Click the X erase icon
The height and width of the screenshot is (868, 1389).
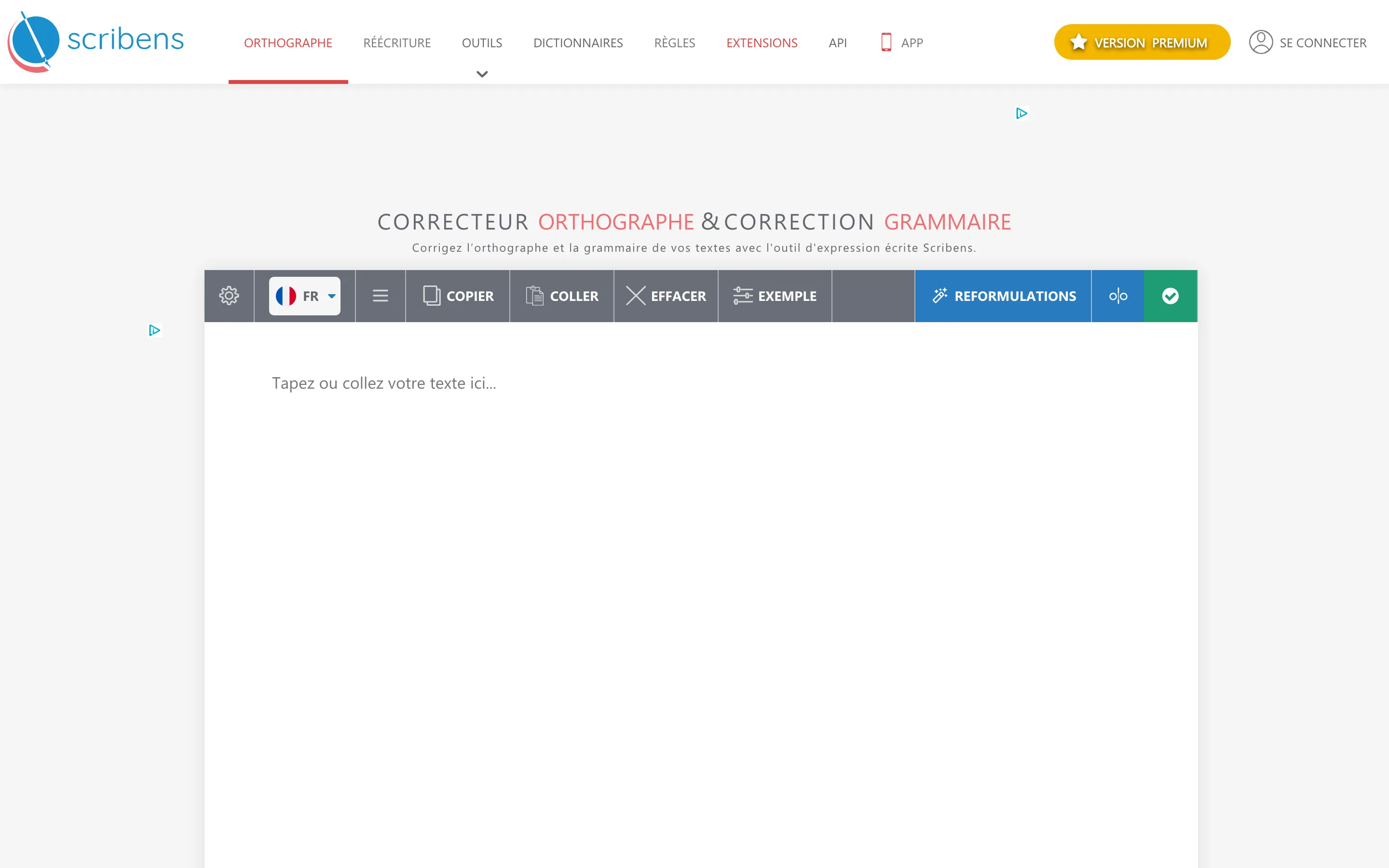(635, 296)
